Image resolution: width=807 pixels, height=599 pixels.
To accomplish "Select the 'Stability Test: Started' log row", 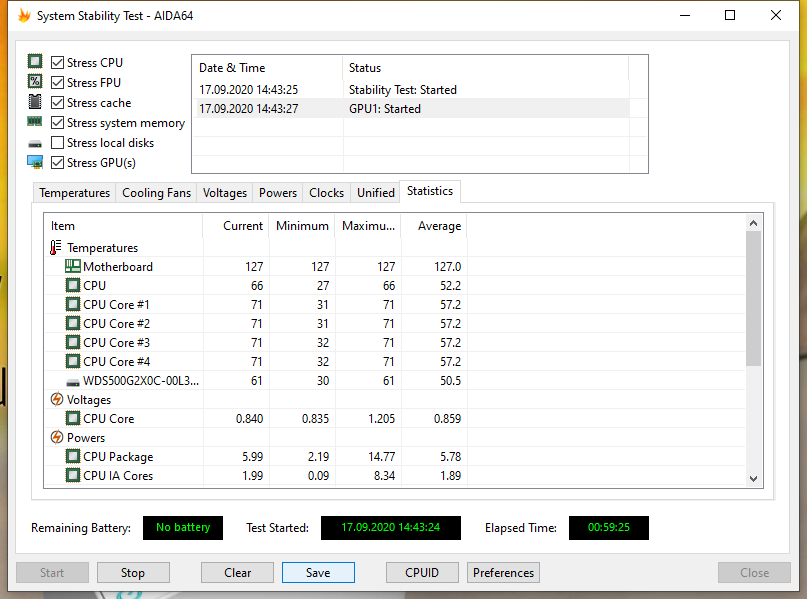I will [x=411, y=90].
